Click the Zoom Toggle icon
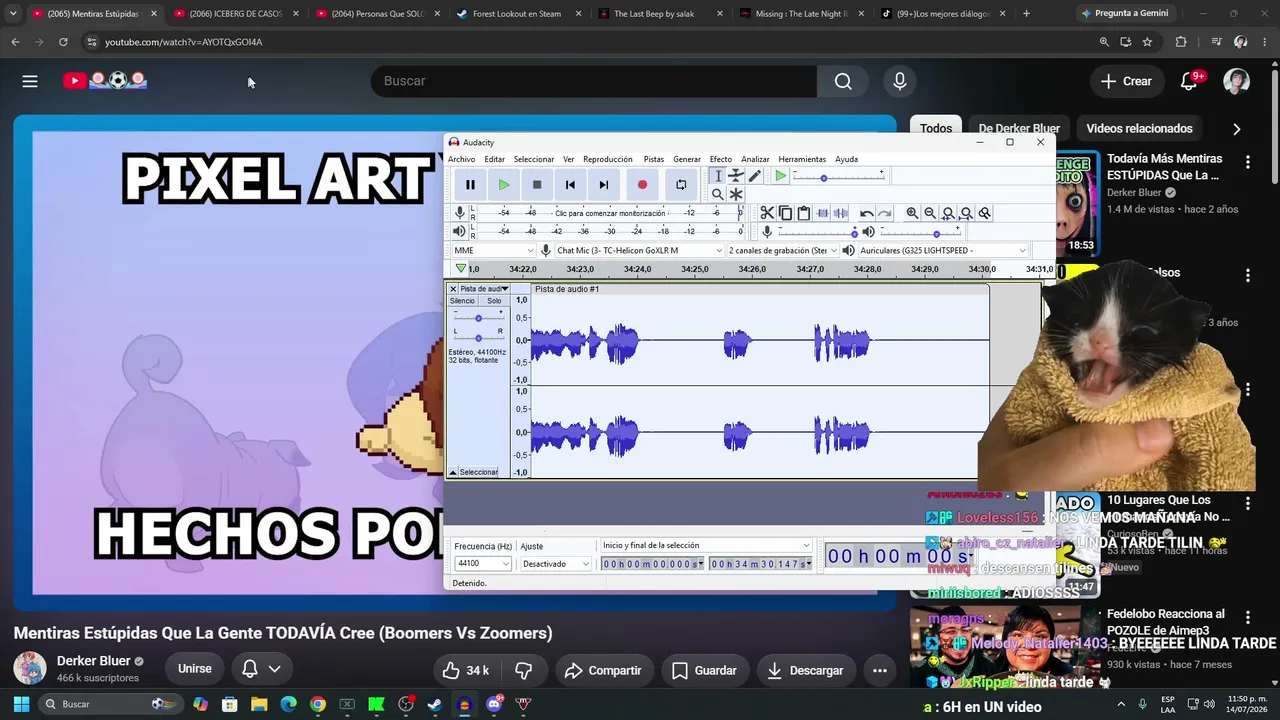The image size is (1280, 720). tap(984, 213)
